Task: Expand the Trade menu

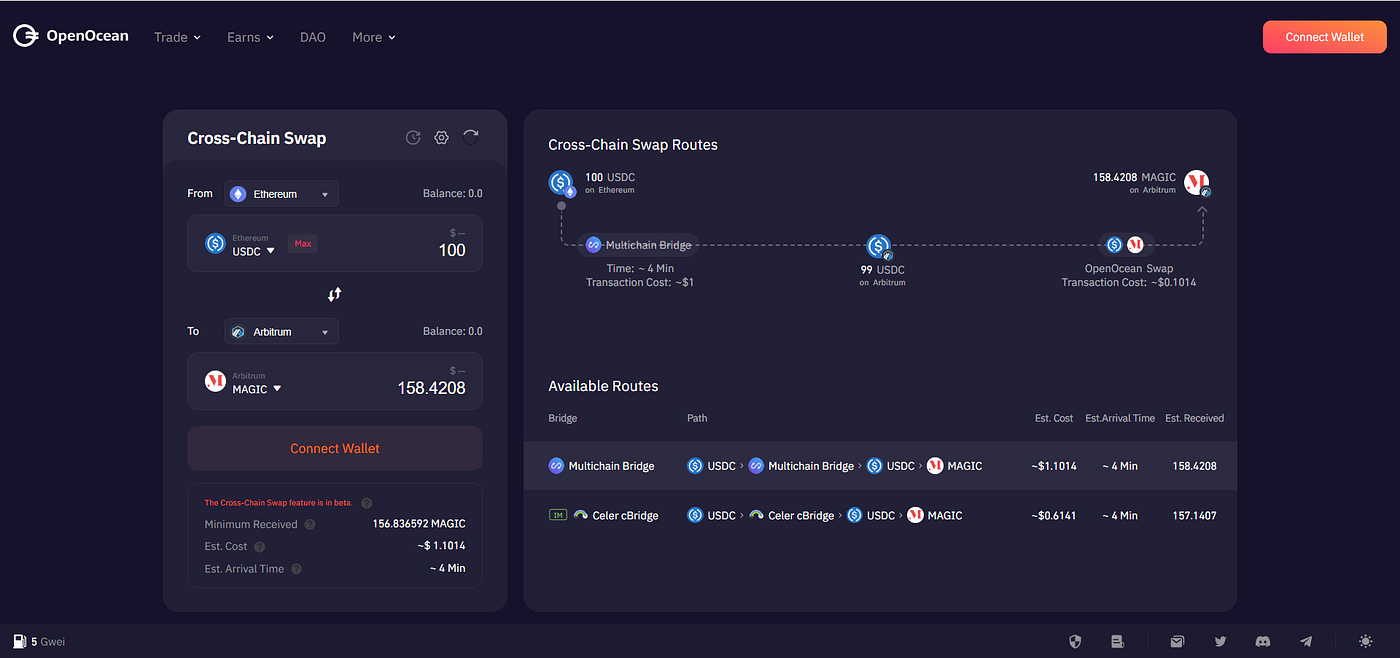Action: click(177, 37)
